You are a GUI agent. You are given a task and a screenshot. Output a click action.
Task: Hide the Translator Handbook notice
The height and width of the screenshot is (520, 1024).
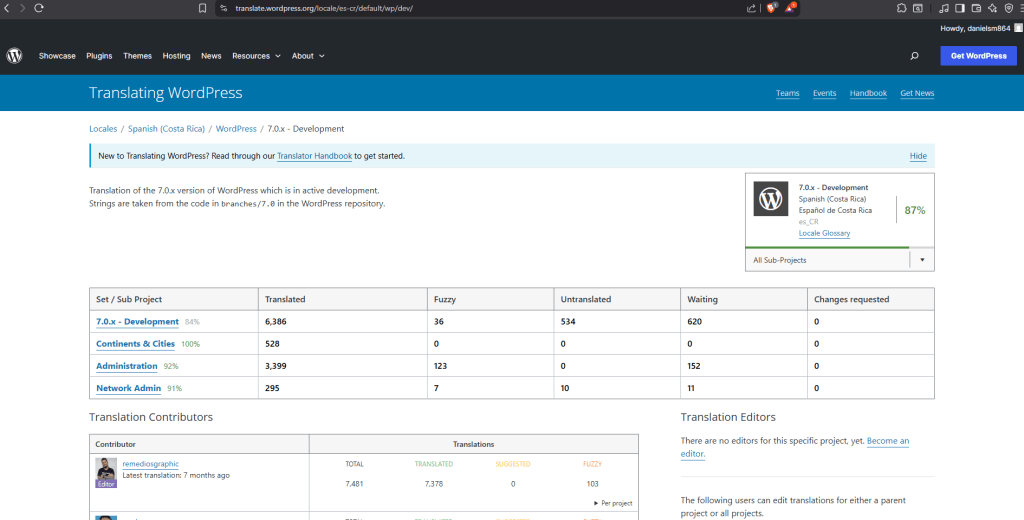(917, 156)
